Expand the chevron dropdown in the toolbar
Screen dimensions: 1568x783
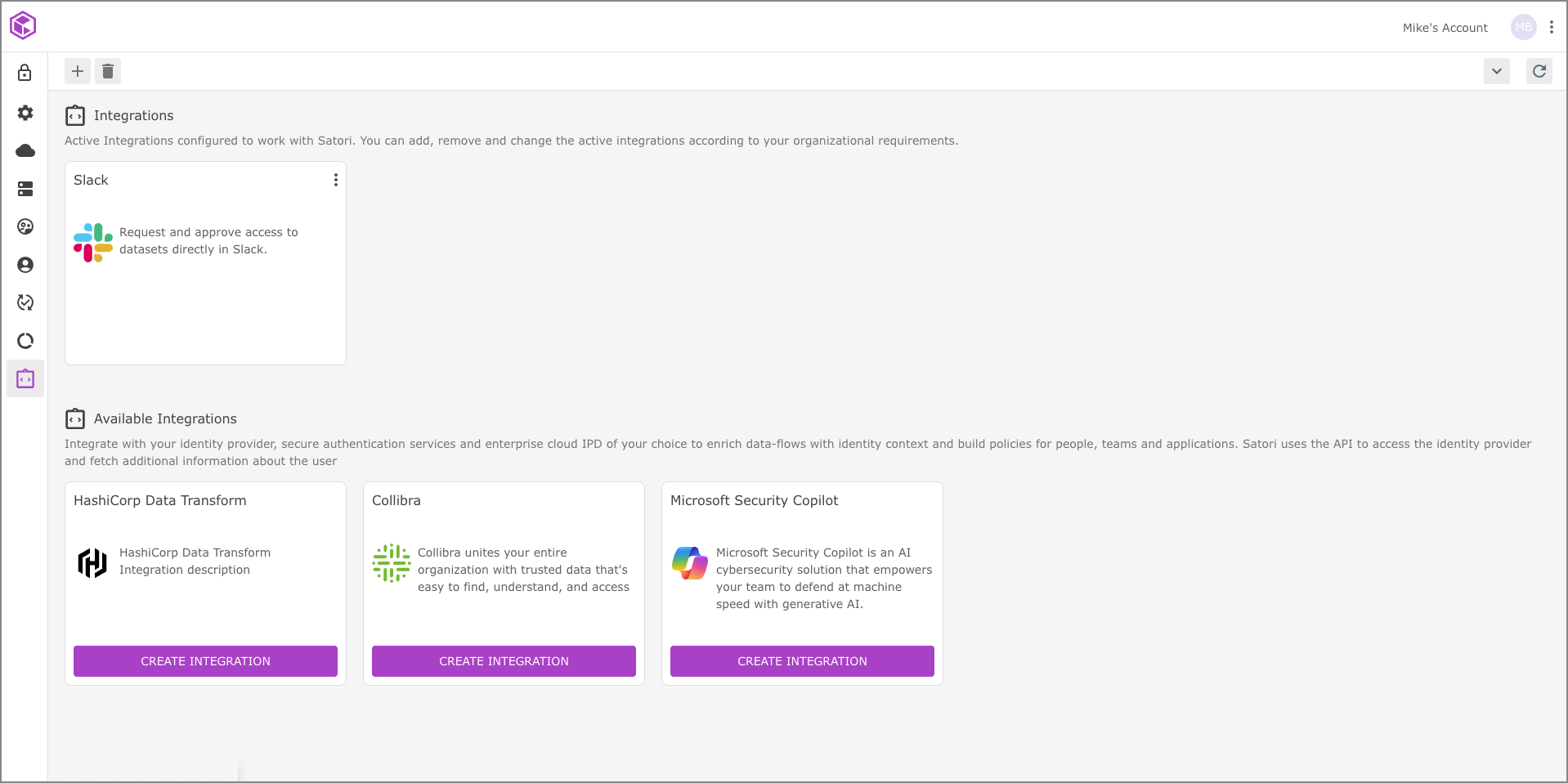coord(1496,71)
